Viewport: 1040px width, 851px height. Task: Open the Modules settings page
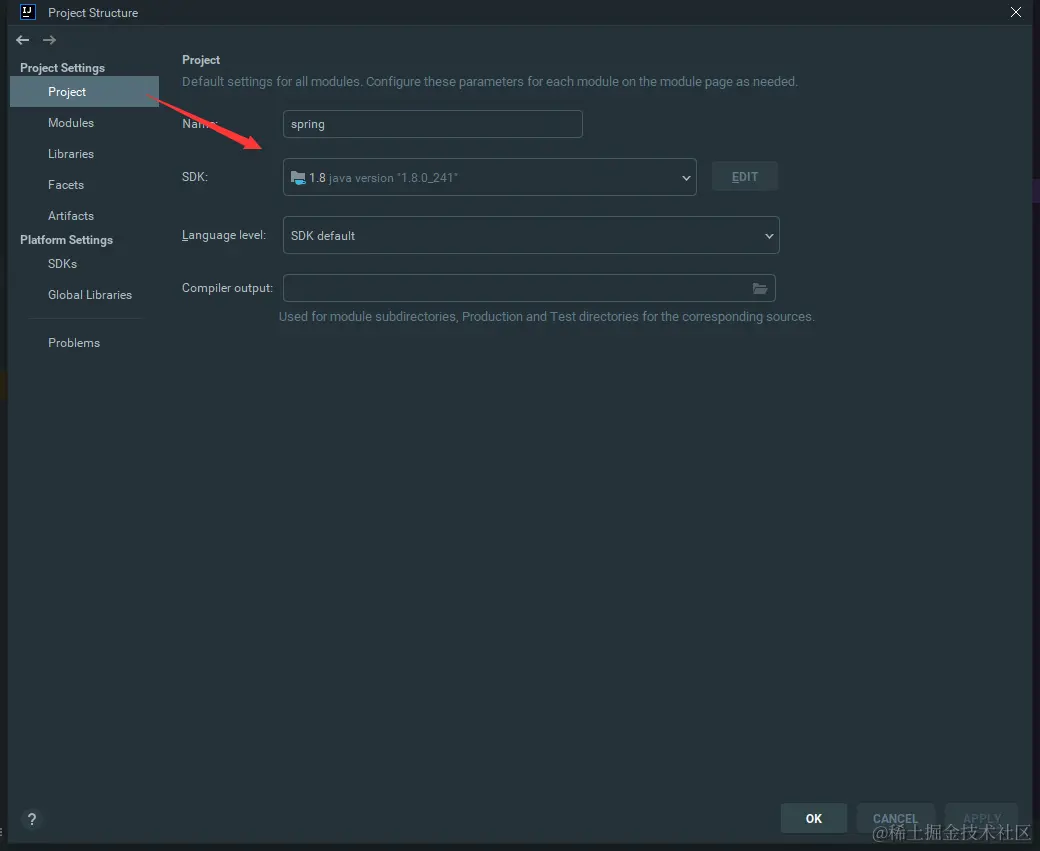(71, 123)
